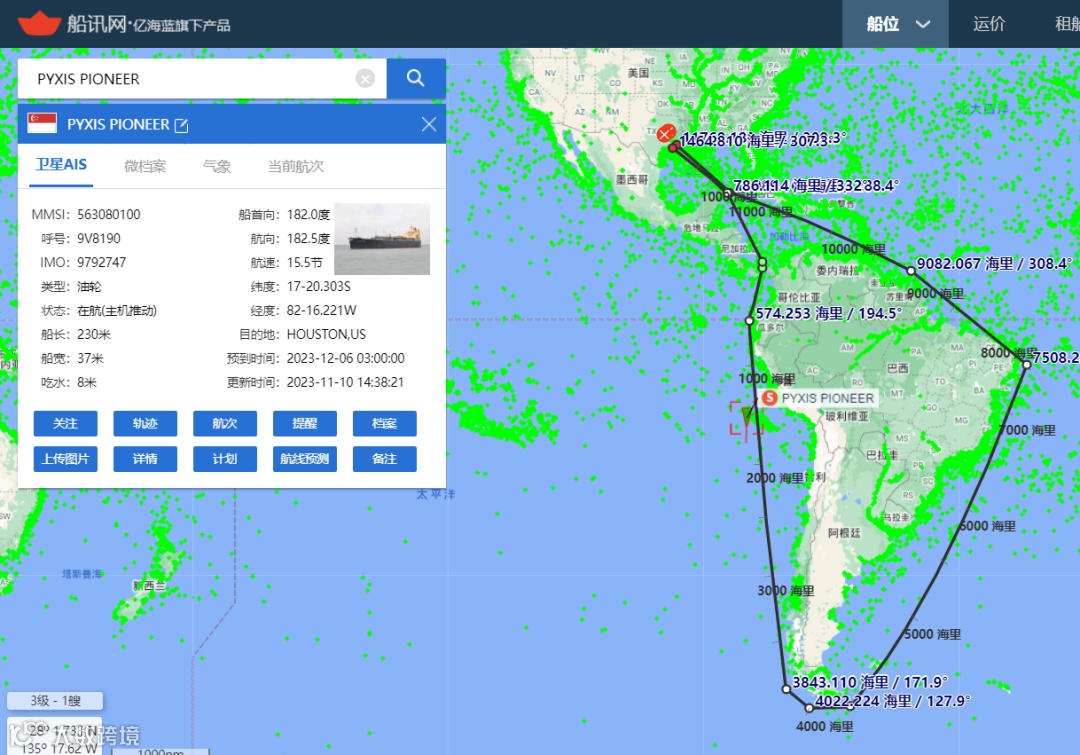This screenshot has width=1080, height=755.
Task: Click the 船讯网 site title
Action: click(x=97, y=24)
